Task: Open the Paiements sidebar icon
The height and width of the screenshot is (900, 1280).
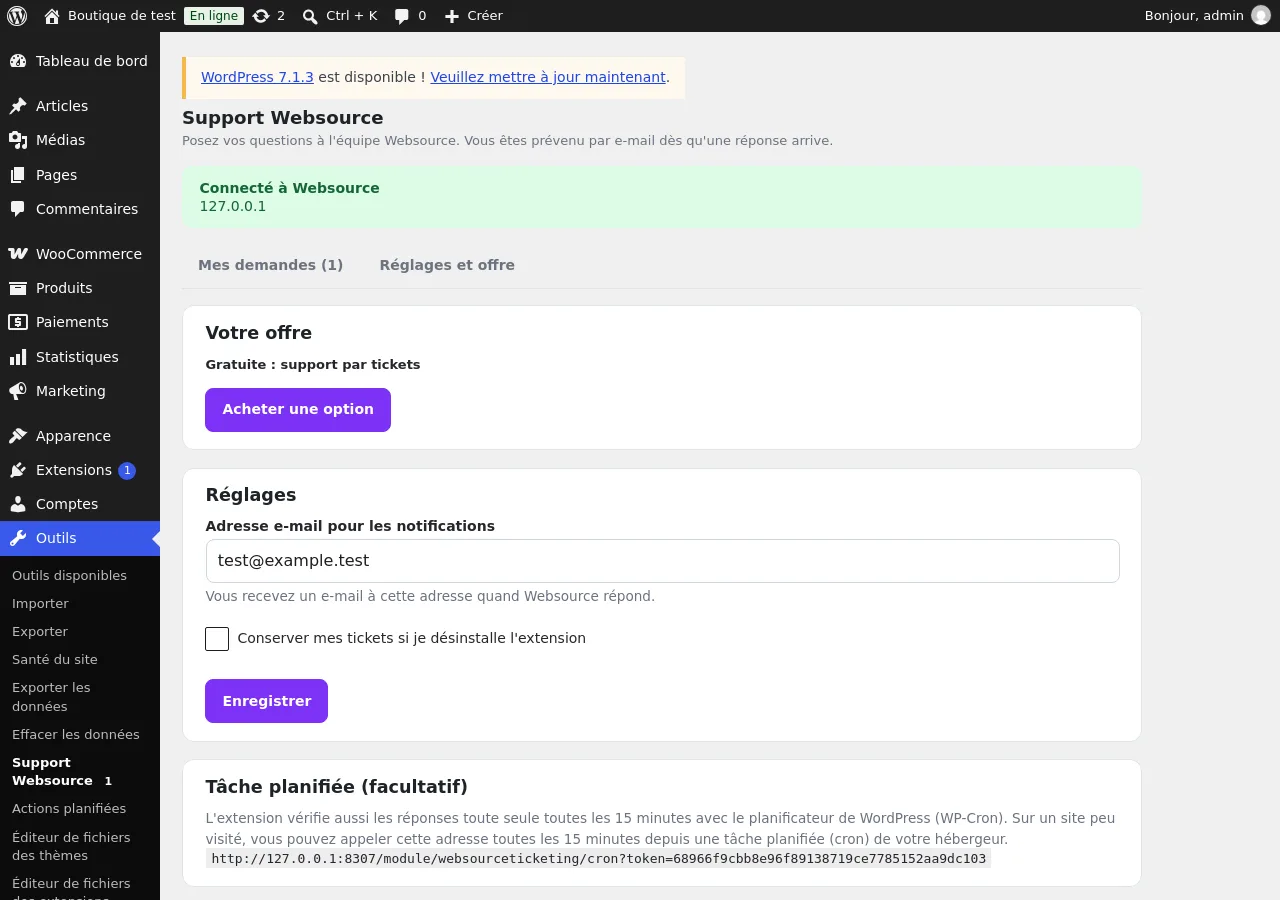Action: point(18,322)
